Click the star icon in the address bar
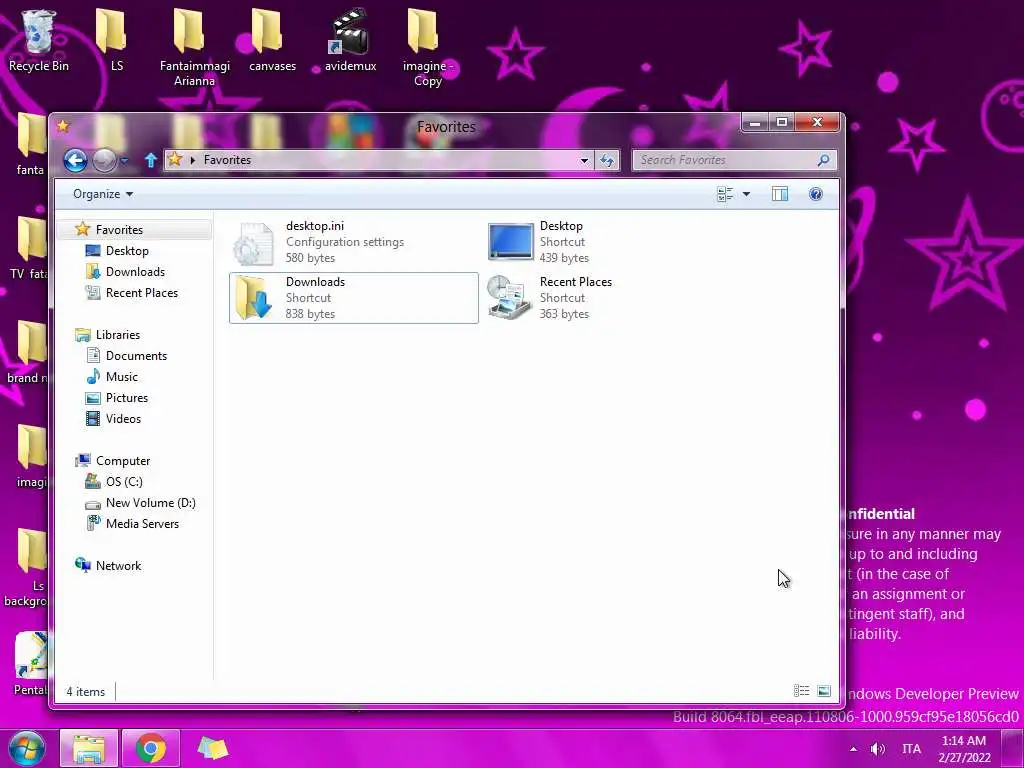Screen dimensions: 1024x768 click(x=175, y=159)
